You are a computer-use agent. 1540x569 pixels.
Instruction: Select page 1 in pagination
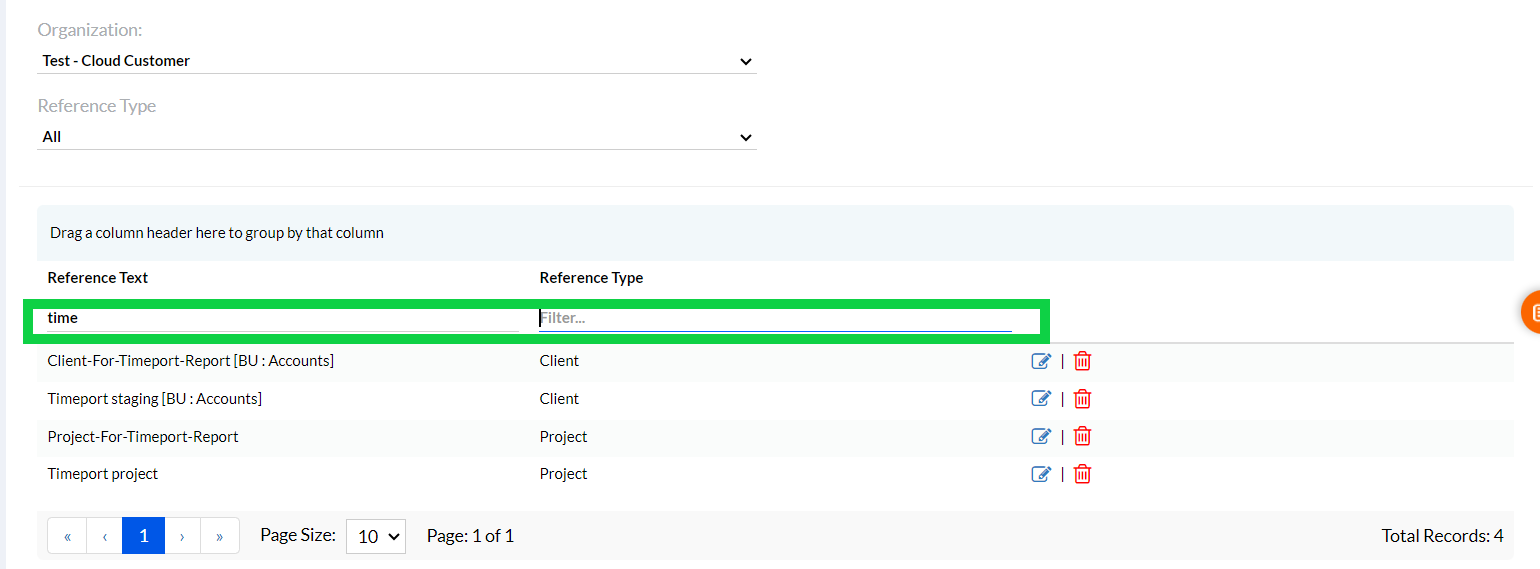(x=143, y=536)
